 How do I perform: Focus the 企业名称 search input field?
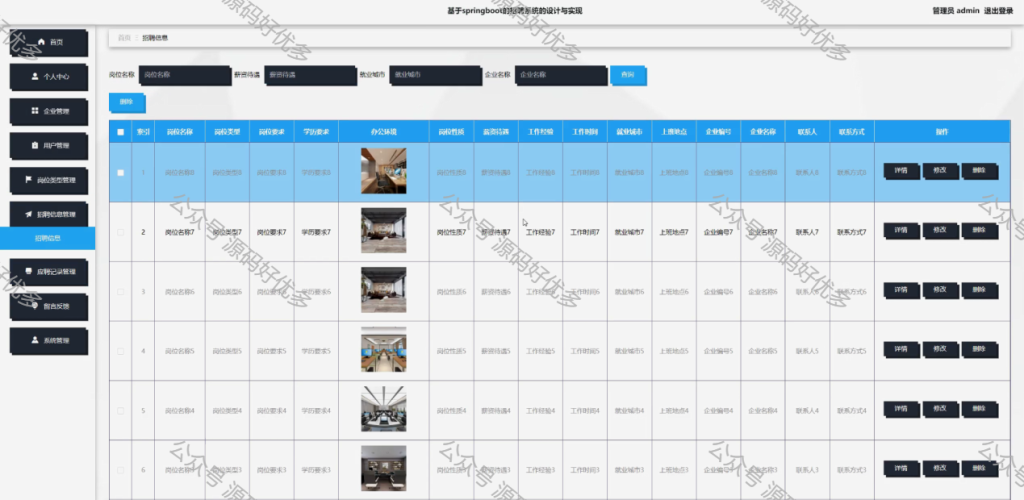[561, 76]
